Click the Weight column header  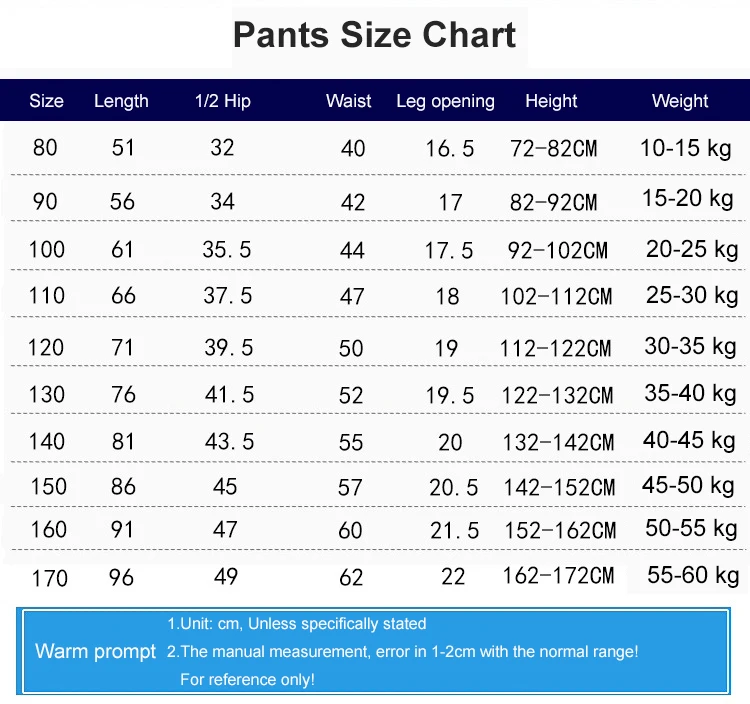click(680, 101)
